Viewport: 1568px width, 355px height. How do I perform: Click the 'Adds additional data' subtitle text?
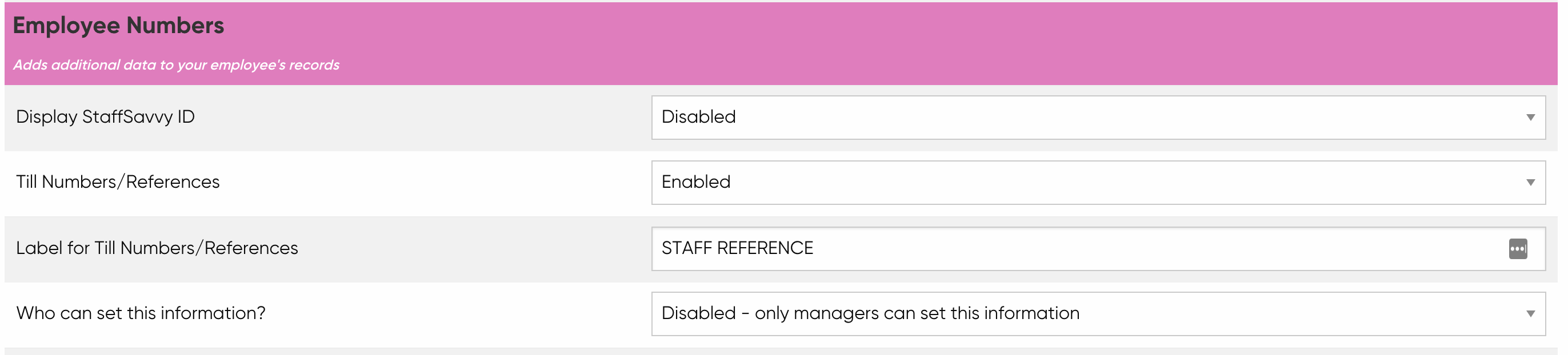176,65
